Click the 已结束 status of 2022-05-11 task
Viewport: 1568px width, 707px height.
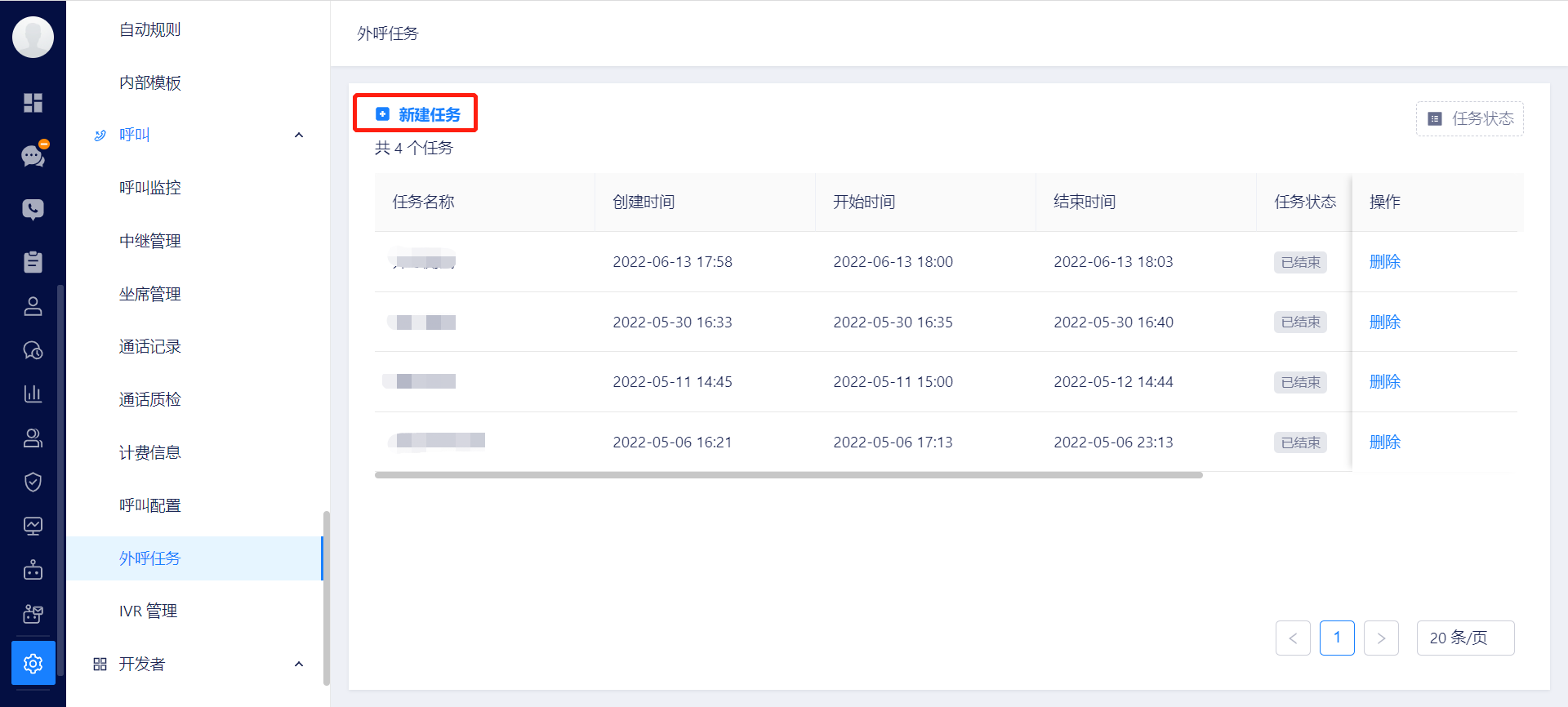(1300, 382)
